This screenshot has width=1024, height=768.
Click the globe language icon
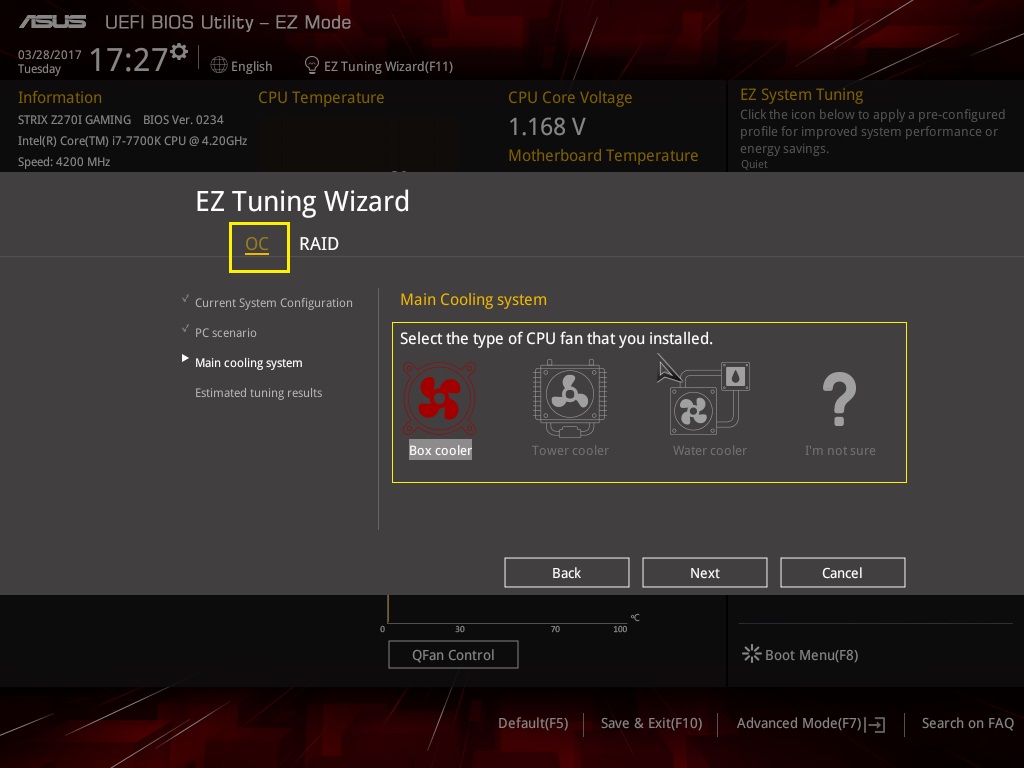pos(219,65)
